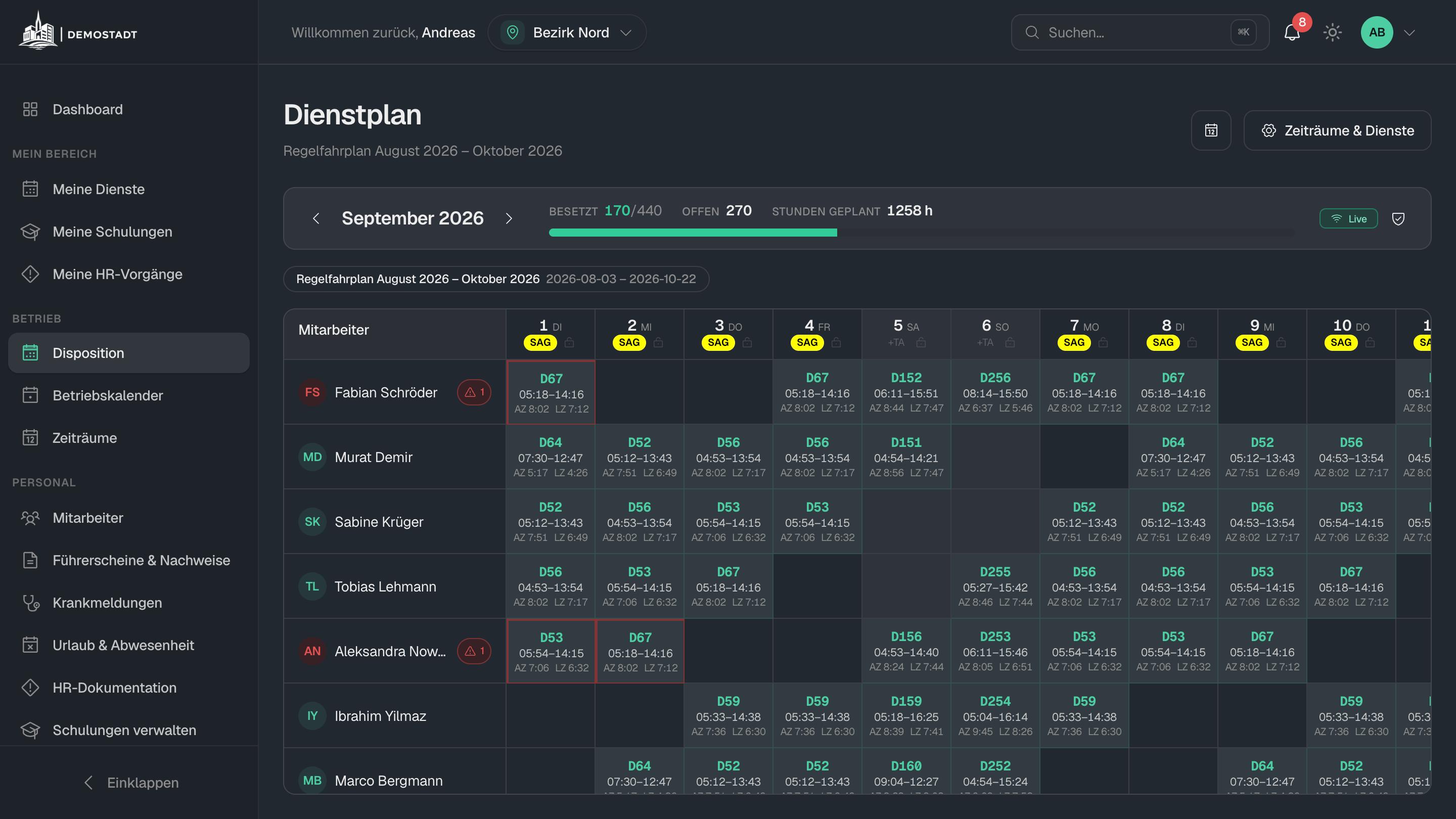
Task: Go to next month chevron
Action: point(509,218)
